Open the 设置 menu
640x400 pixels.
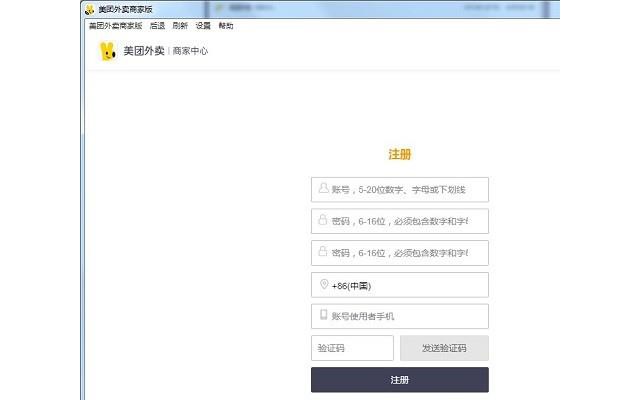[203, 26]
